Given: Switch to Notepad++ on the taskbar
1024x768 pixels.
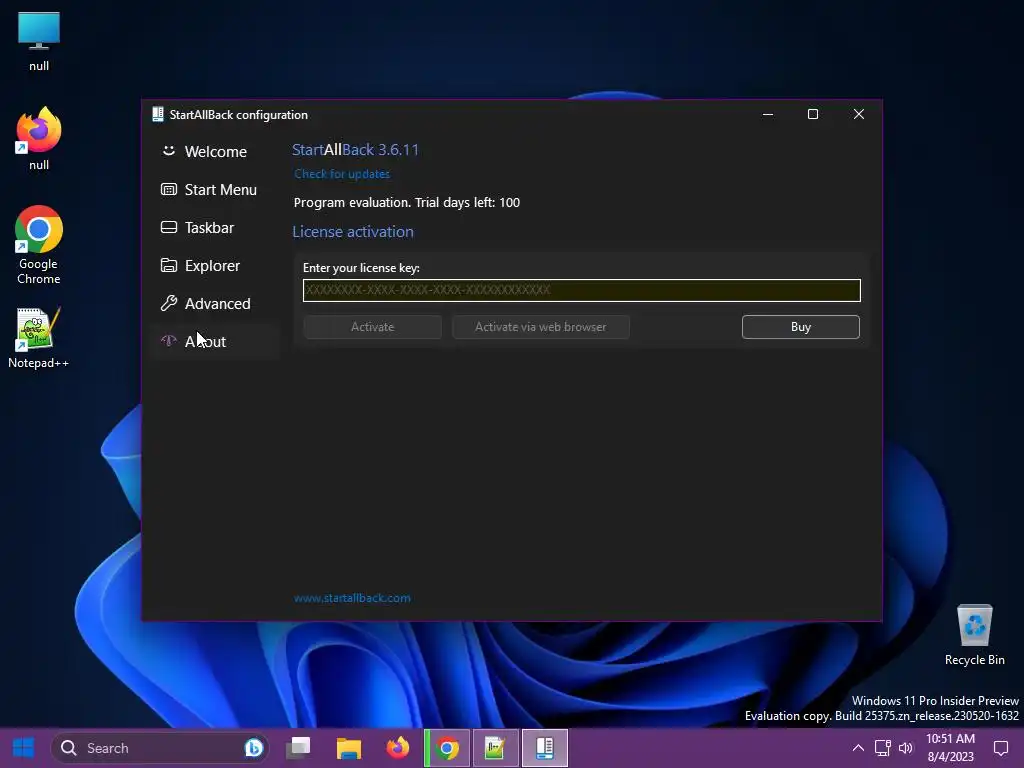Looking at the screenshot, I should [x=496, y=748].
